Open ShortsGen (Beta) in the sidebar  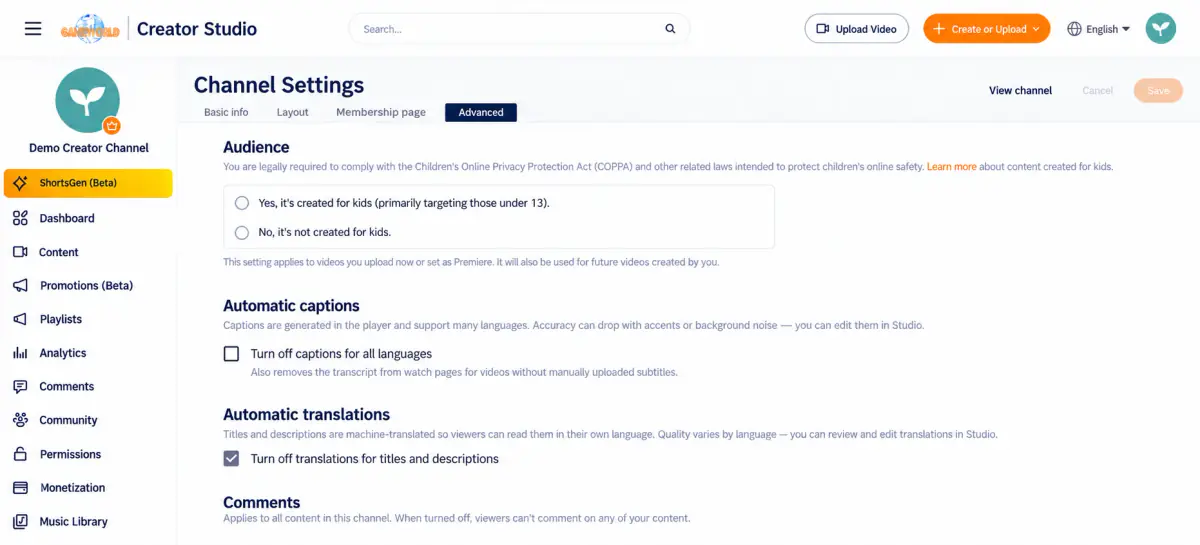[88, 183]
